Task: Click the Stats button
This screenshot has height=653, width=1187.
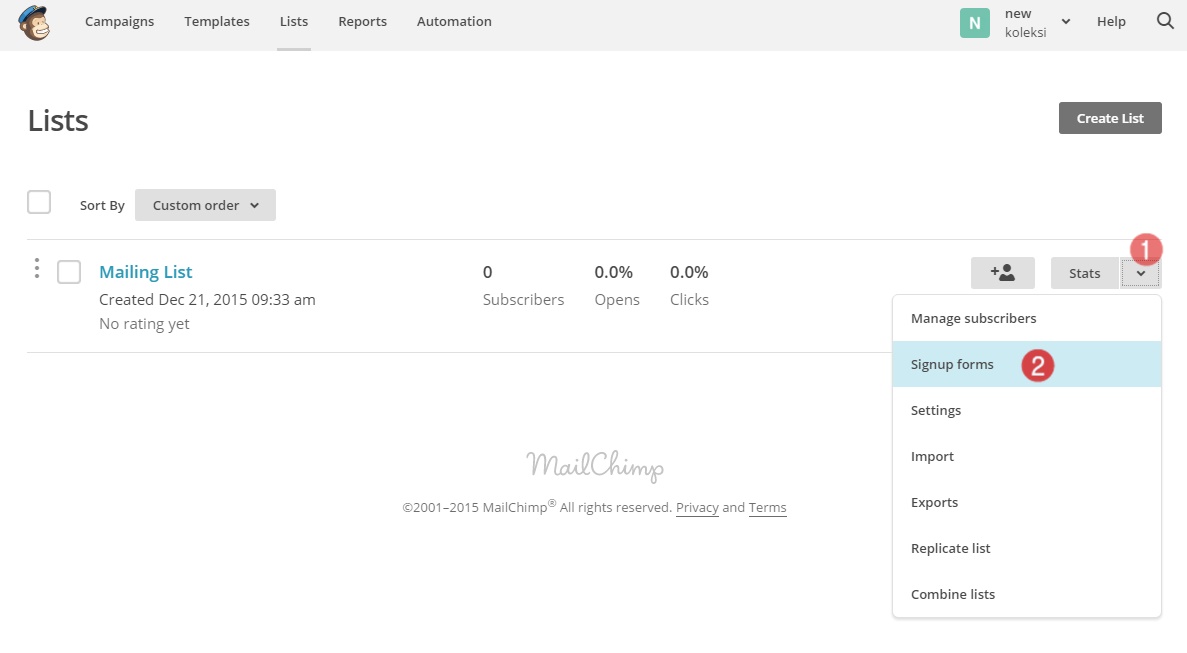Action: (x=1085, y=273)
